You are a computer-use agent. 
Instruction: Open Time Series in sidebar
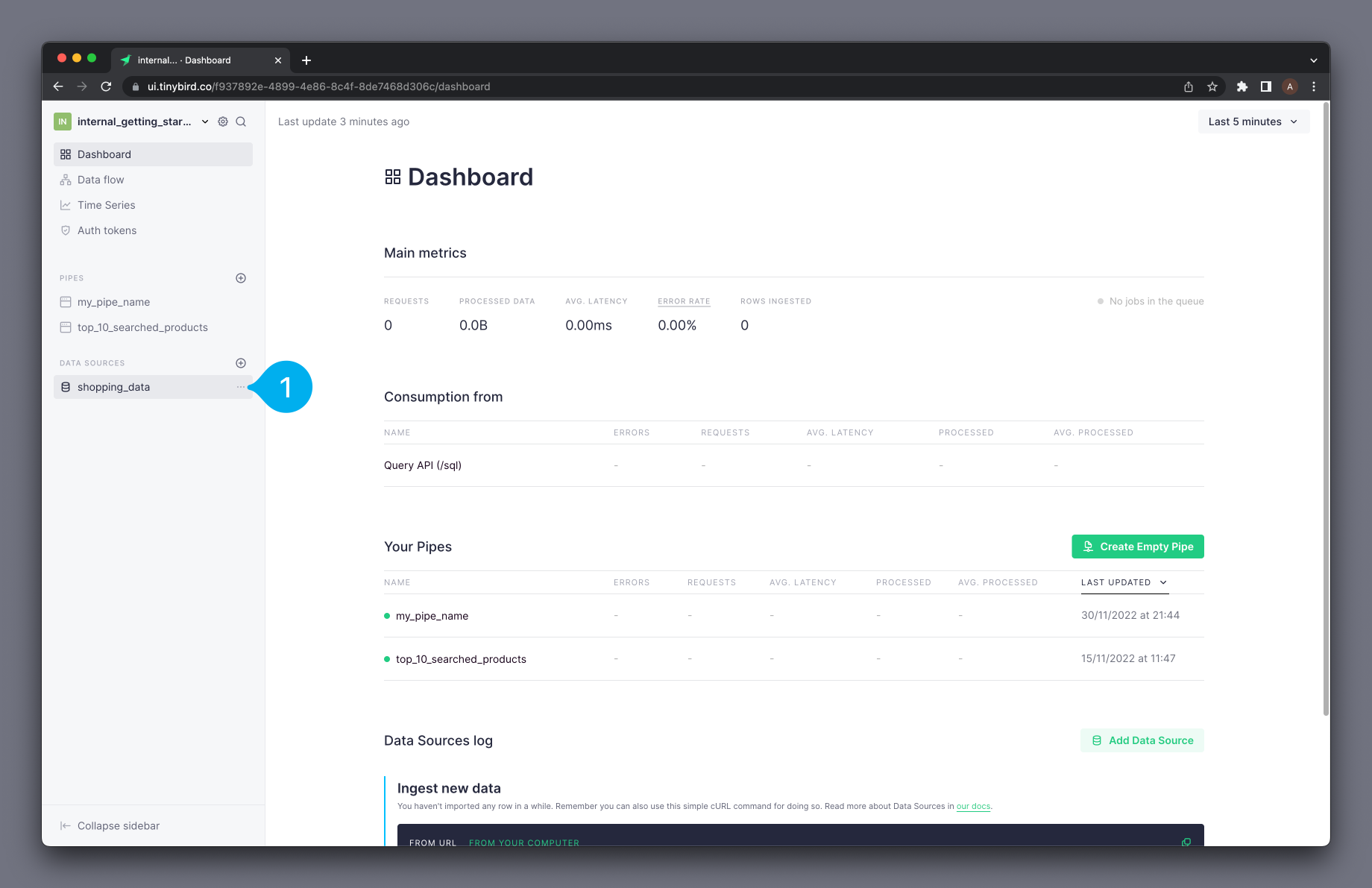coord(153,205)
